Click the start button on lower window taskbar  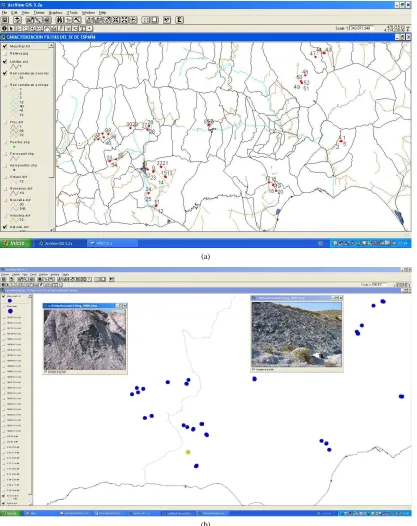(10, 513)
